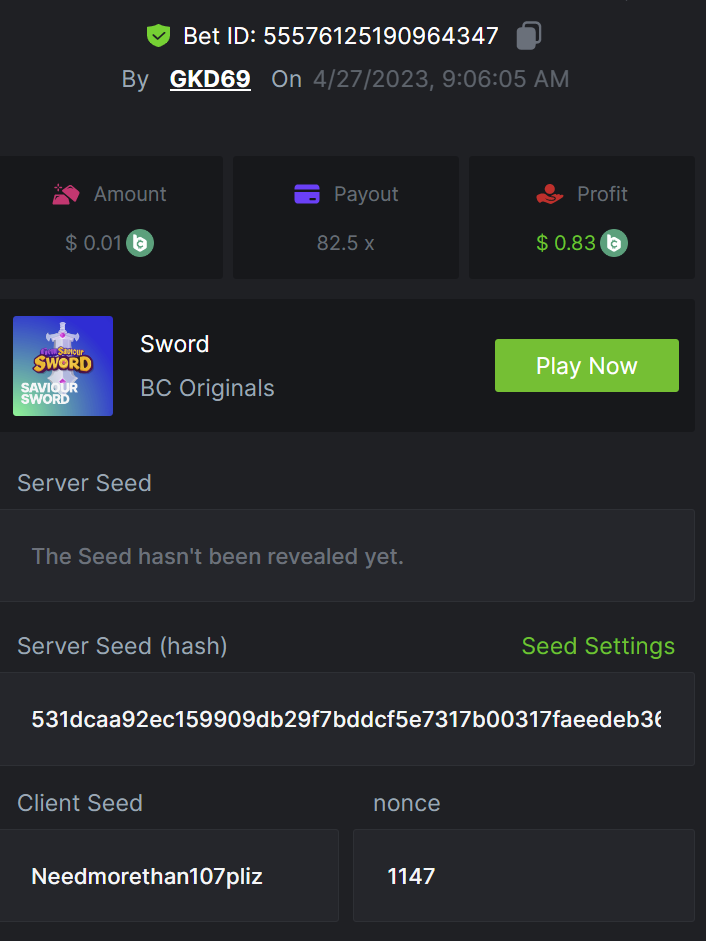Image resolution: width=706 pixels, height=941 pixels.
Task: Click the Server Seed hash field
Action: (x=346, y=719)
